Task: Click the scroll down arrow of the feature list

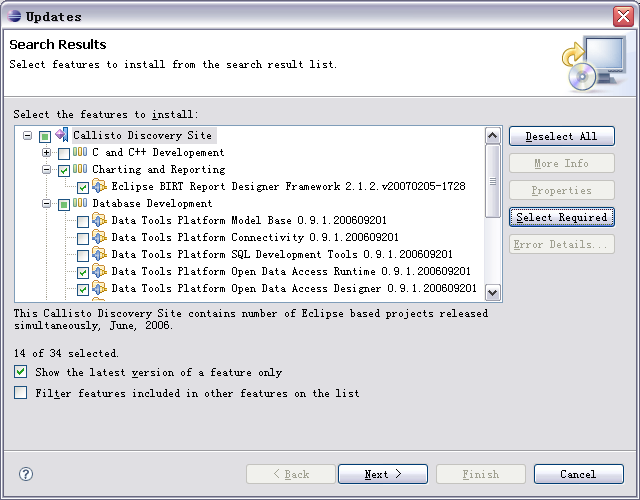Action: click(493, 293)
